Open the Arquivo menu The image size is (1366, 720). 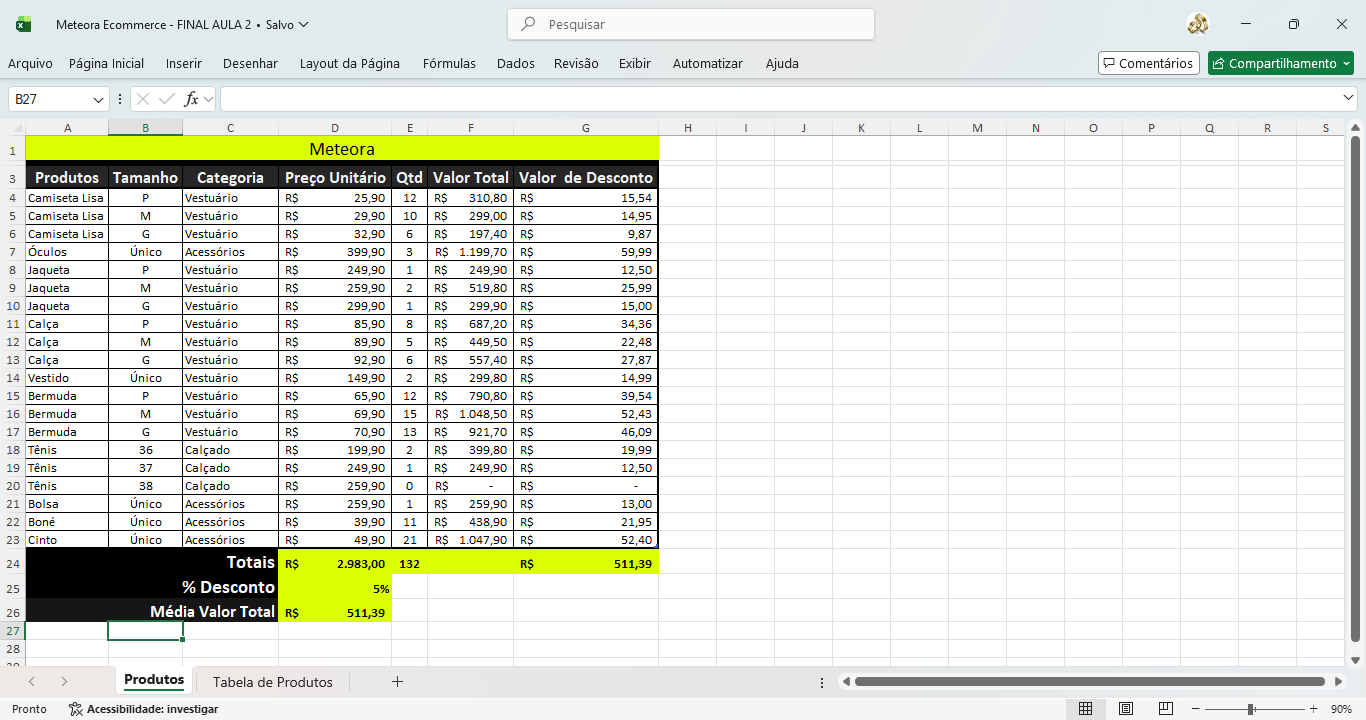(x=30, y=63)
